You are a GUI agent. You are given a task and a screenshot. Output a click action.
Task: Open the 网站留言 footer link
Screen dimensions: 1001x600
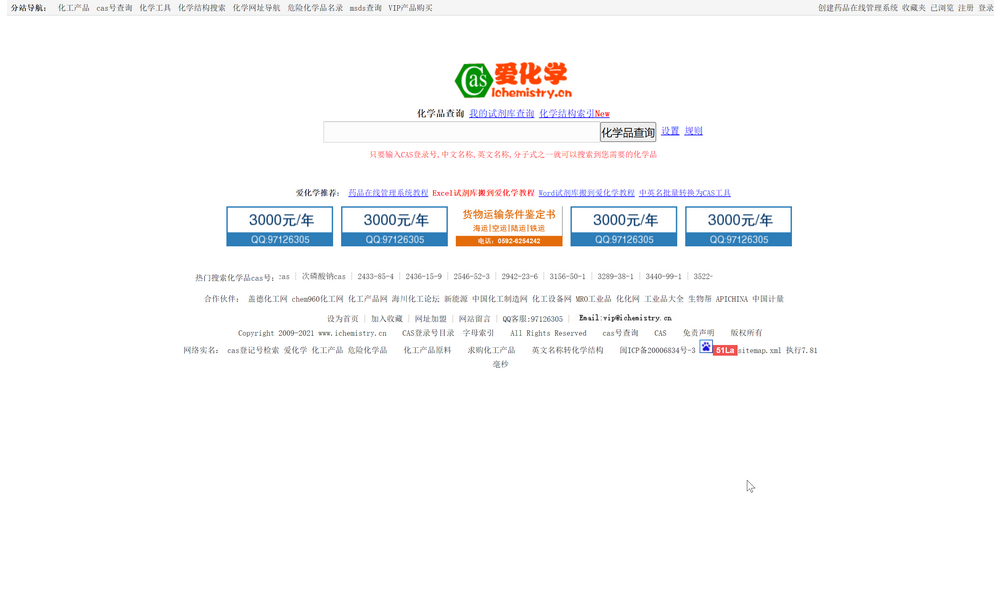474,319
